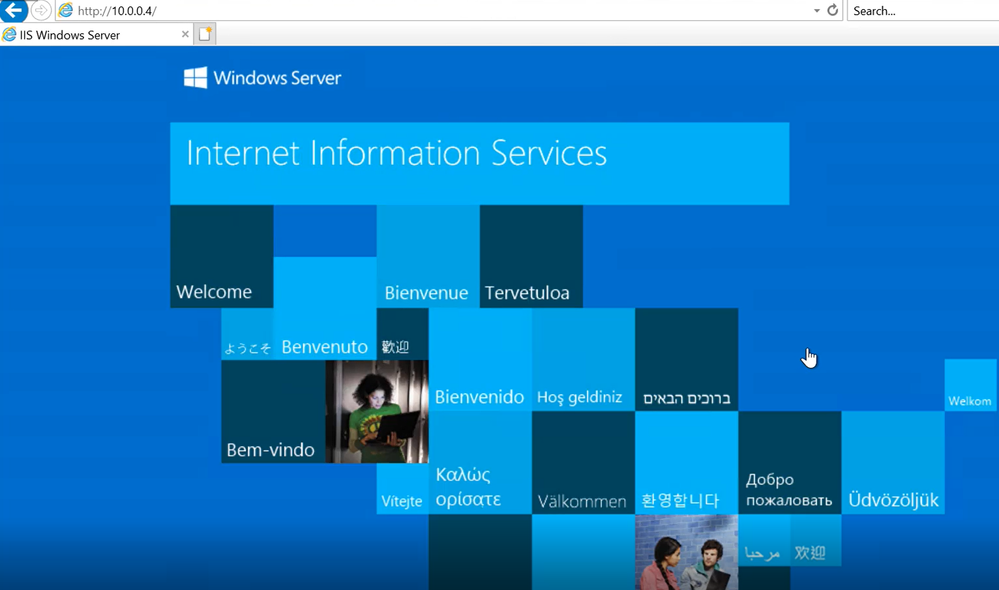Click the Bienvenido tile
This screenshot has height=590, width=999.
pos(480,360)
